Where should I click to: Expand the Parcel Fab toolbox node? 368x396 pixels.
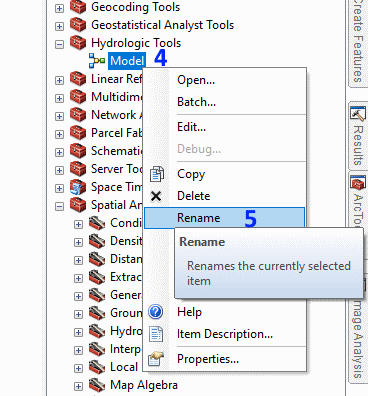coord(59,134)
